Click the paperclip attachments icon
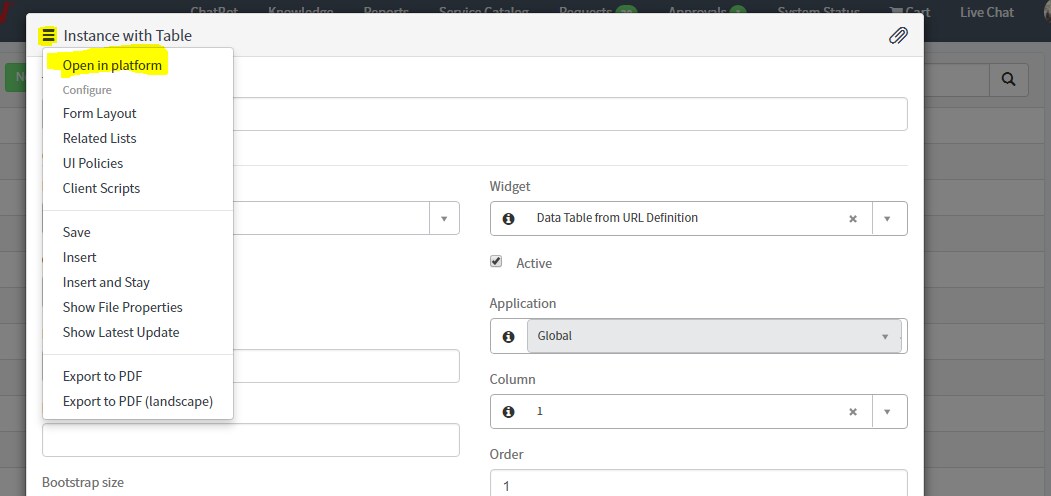Image resolution: width=1051 pixels, height=496 pixels. coord(898,36)
